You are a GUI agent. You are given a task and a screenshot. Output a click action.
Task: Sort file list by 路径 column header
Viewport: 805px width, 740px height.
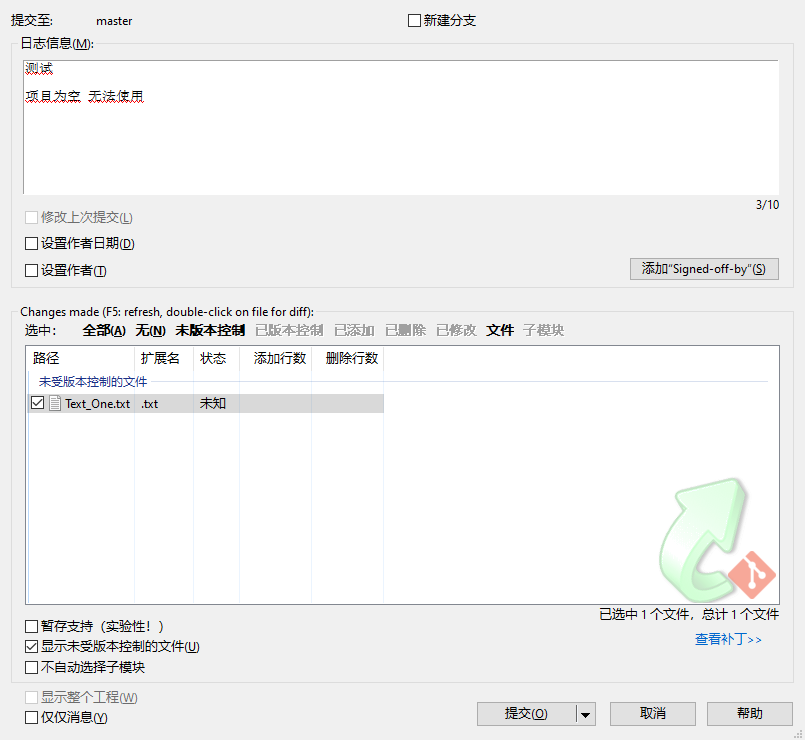[x=80, y=358]
